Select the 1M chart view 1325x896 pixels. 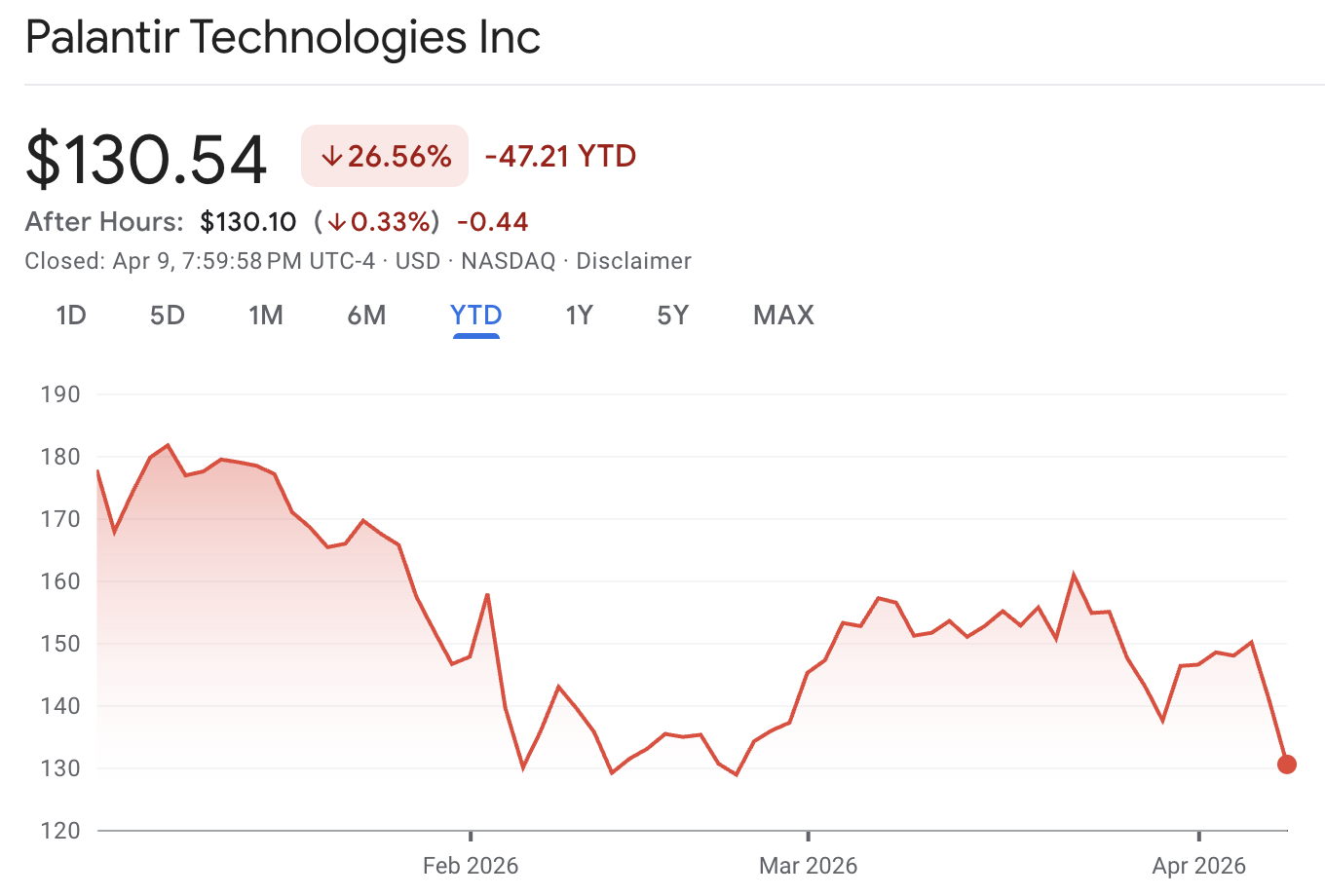[x=266, y=315]
